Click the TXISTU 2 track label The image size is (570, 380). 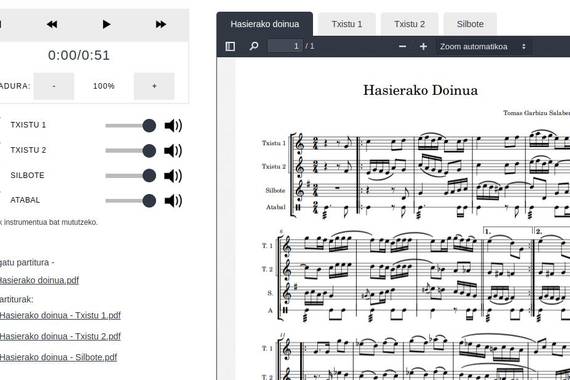tap(28, 150)
